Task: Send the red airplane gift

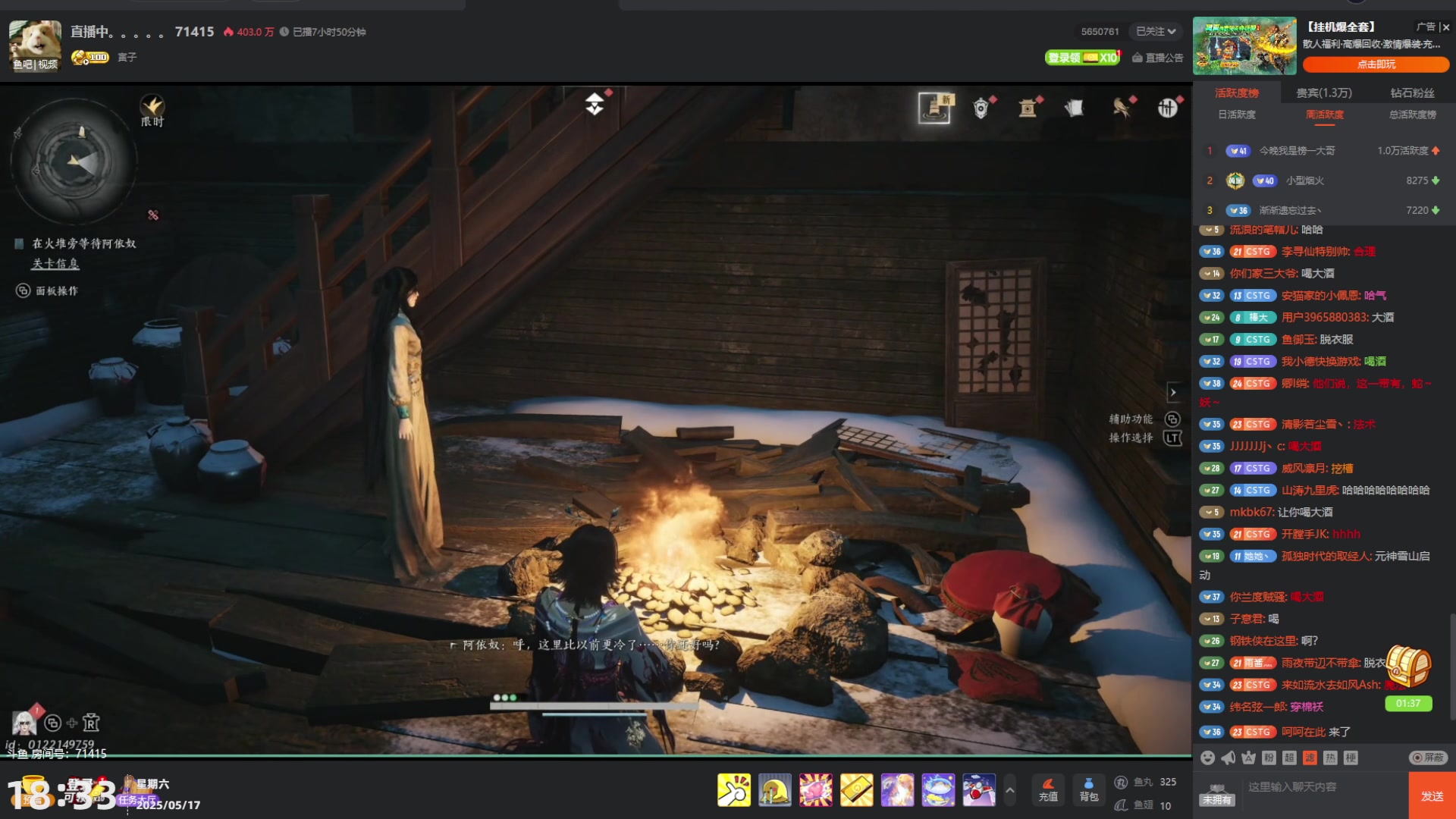Action: pyautogui.click(x=979, y=790)
